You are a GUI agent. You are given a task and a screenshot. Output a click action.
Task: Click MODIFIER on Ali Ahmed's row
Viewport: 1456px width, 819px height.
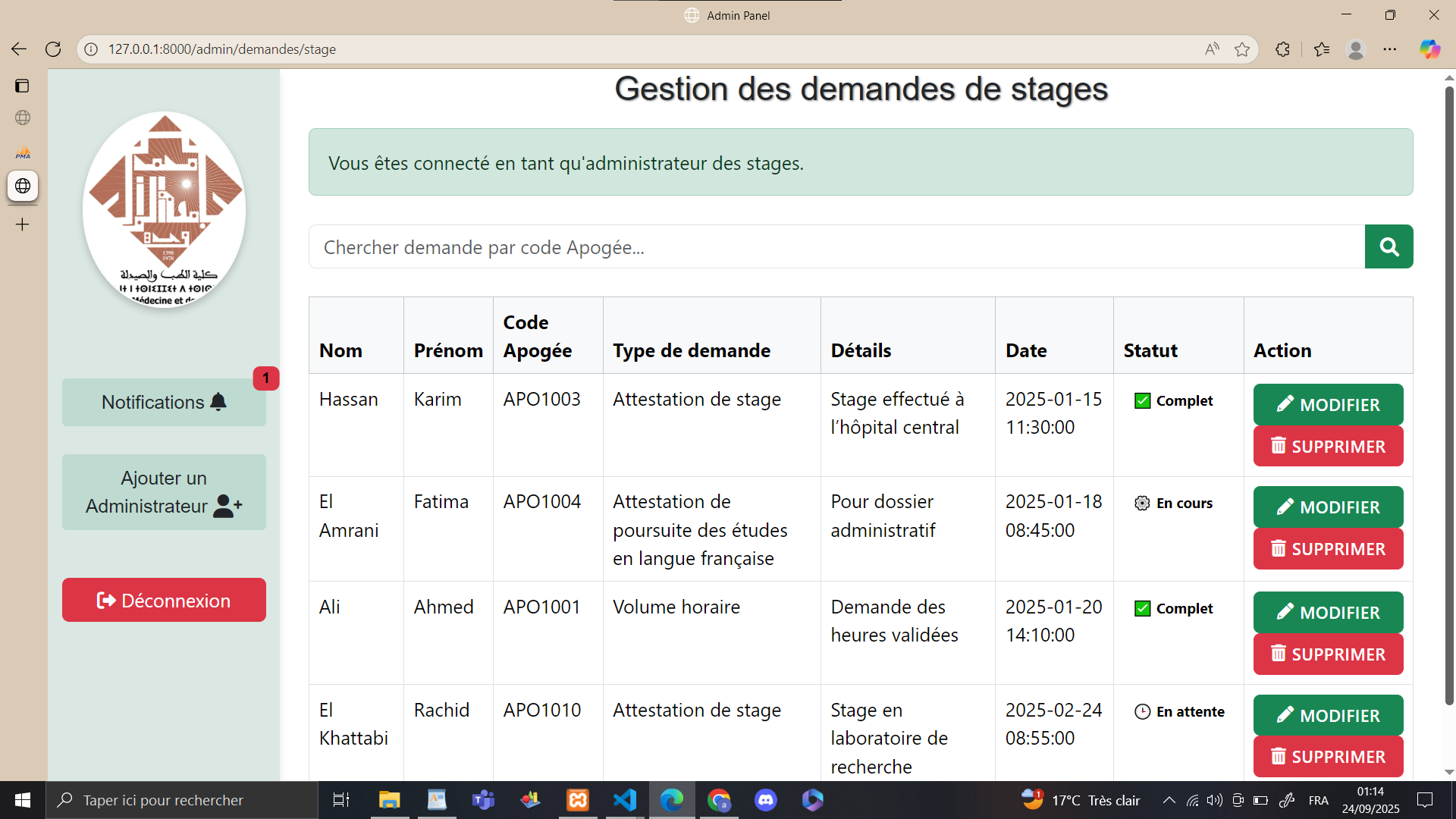pos(1328,612)
